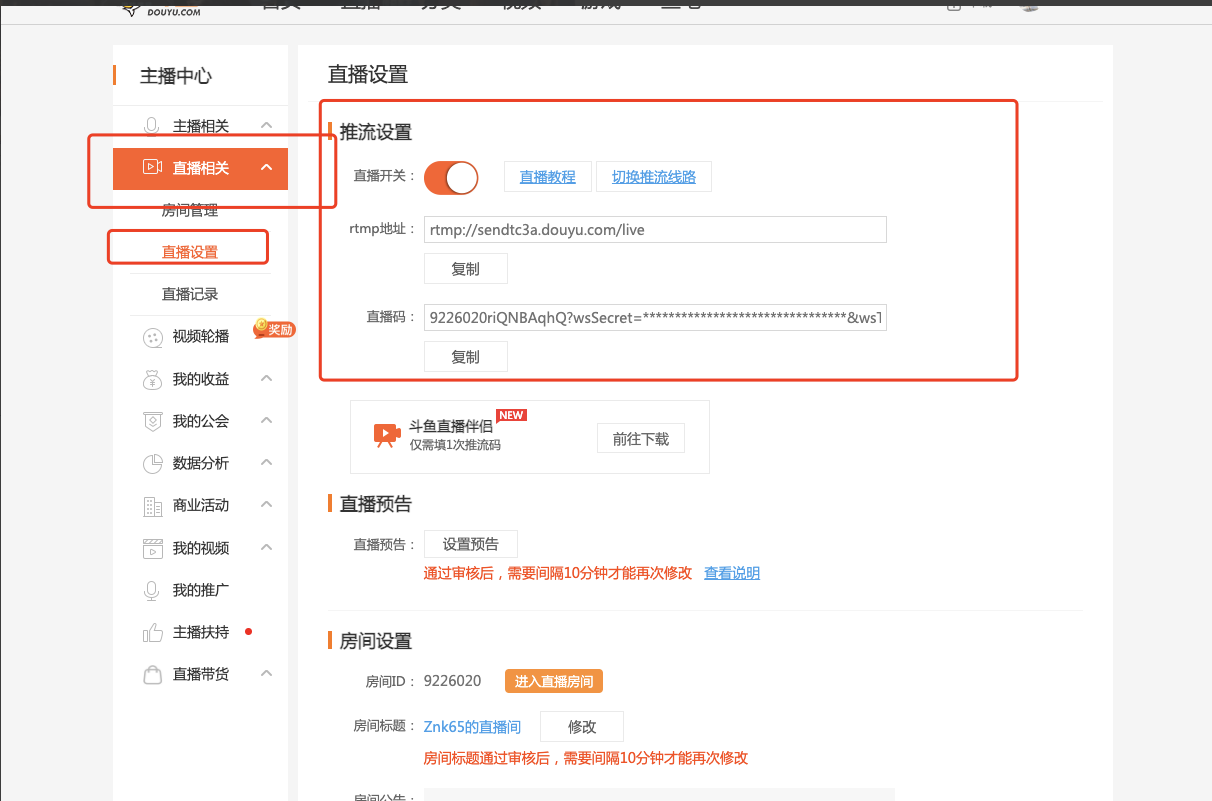Screen dimensions: 1212x801
Task: Click the thumbs-up icon for 主播扶持
Action: (x=152, y=632)
